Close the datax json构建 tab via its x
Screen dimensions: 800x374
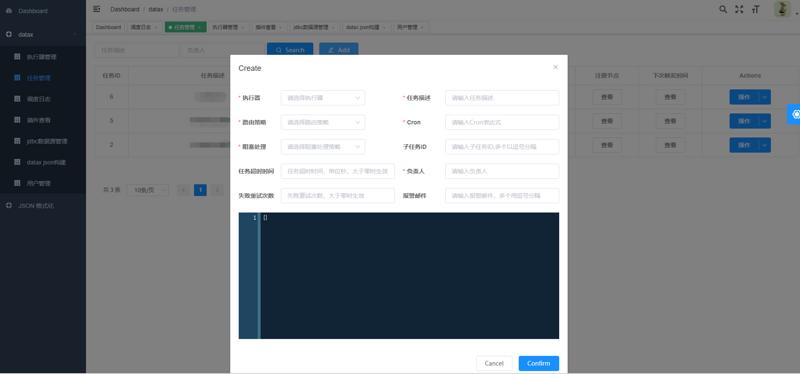pyautogui.click(x=384, y=28)
